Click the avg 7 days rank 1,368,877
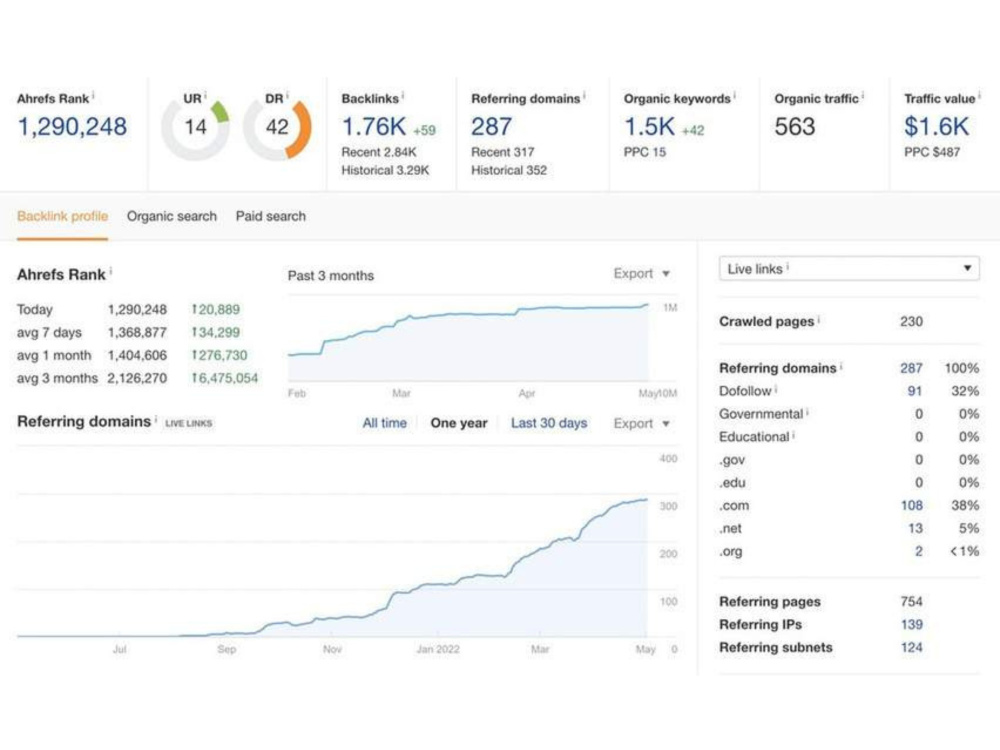The image size is (1000, 750). (137, 332)
